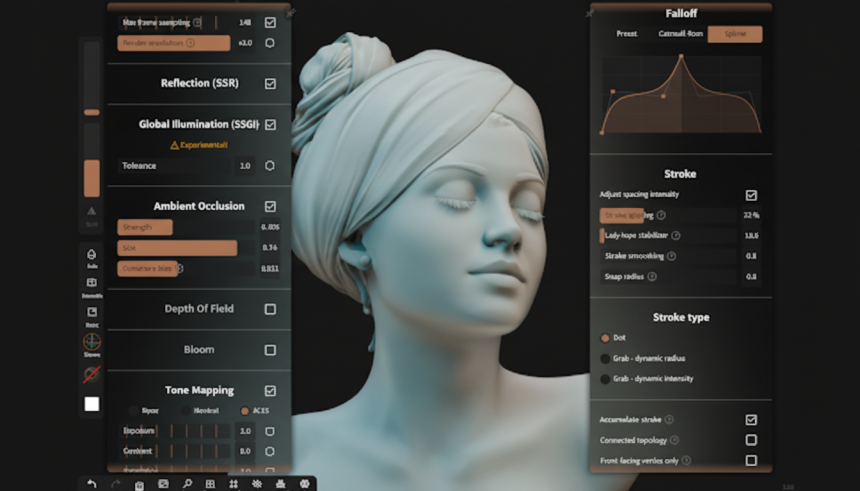Click the warning triangle icon in left sidebar
860x491 pixels.
[92, 211]
